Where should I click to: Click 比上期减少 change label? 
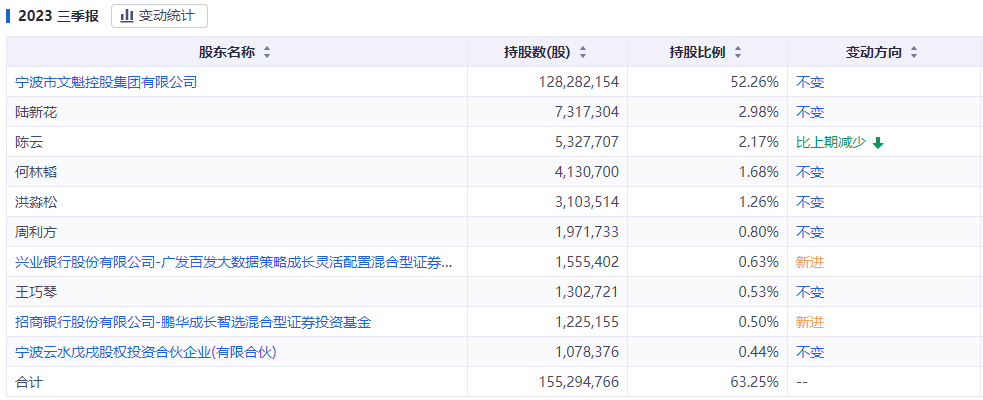coord(831,142)
